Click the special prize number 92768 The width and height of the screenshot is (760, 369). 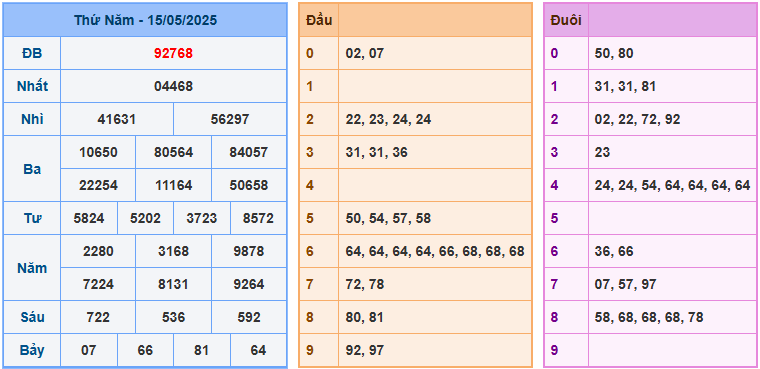coord(174,53)
